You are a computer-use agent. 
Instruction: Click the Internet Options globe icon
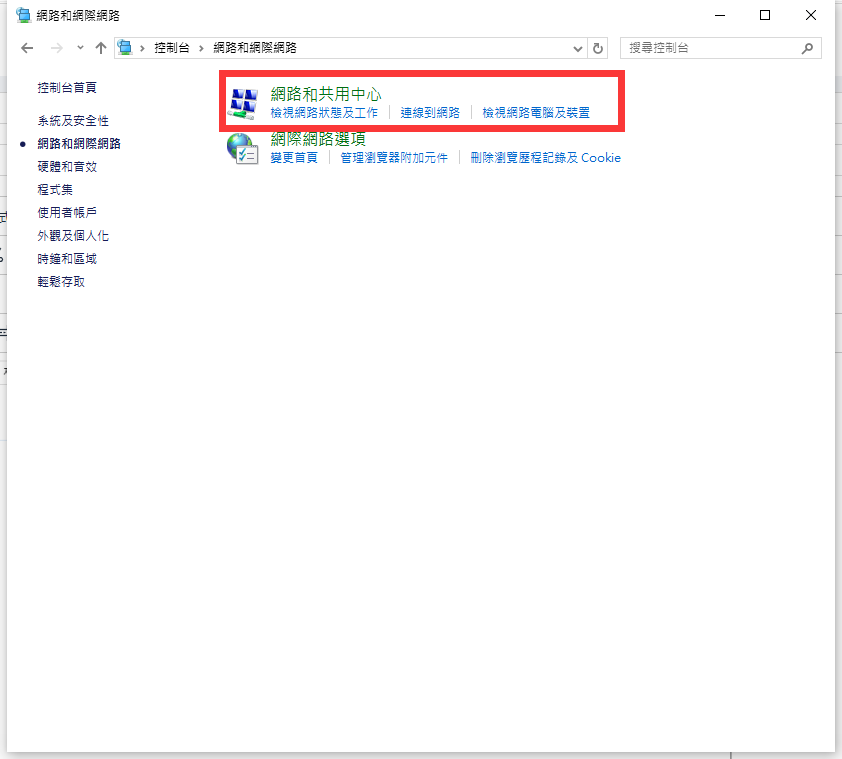[243, 148]
